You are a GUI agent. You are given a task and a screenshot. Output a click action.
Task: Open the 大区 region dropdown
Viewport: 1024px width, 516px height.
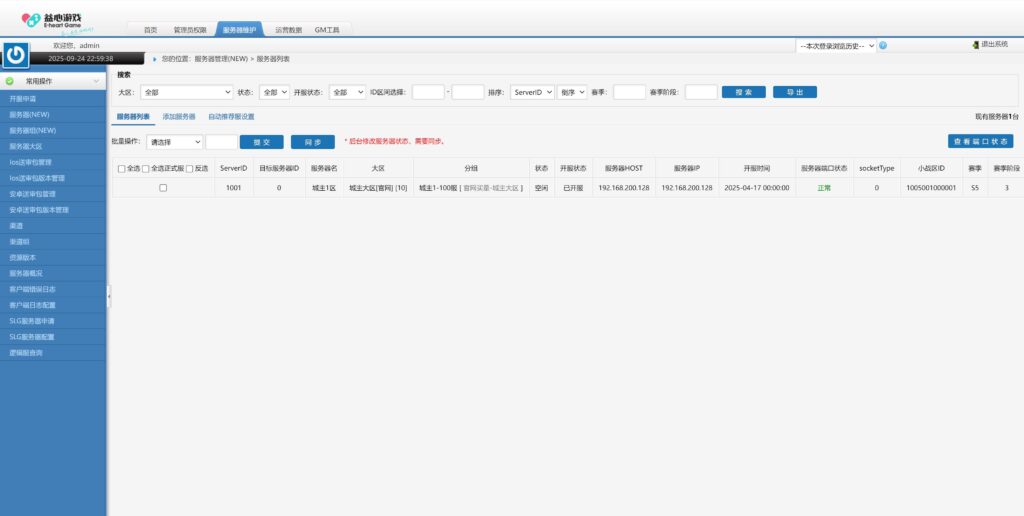186,92
